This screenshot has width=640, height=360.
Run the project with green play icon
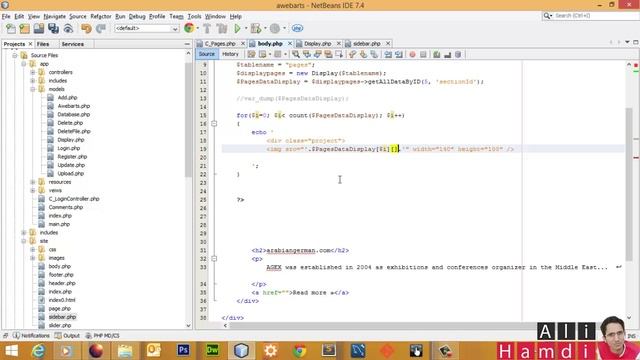237,28
